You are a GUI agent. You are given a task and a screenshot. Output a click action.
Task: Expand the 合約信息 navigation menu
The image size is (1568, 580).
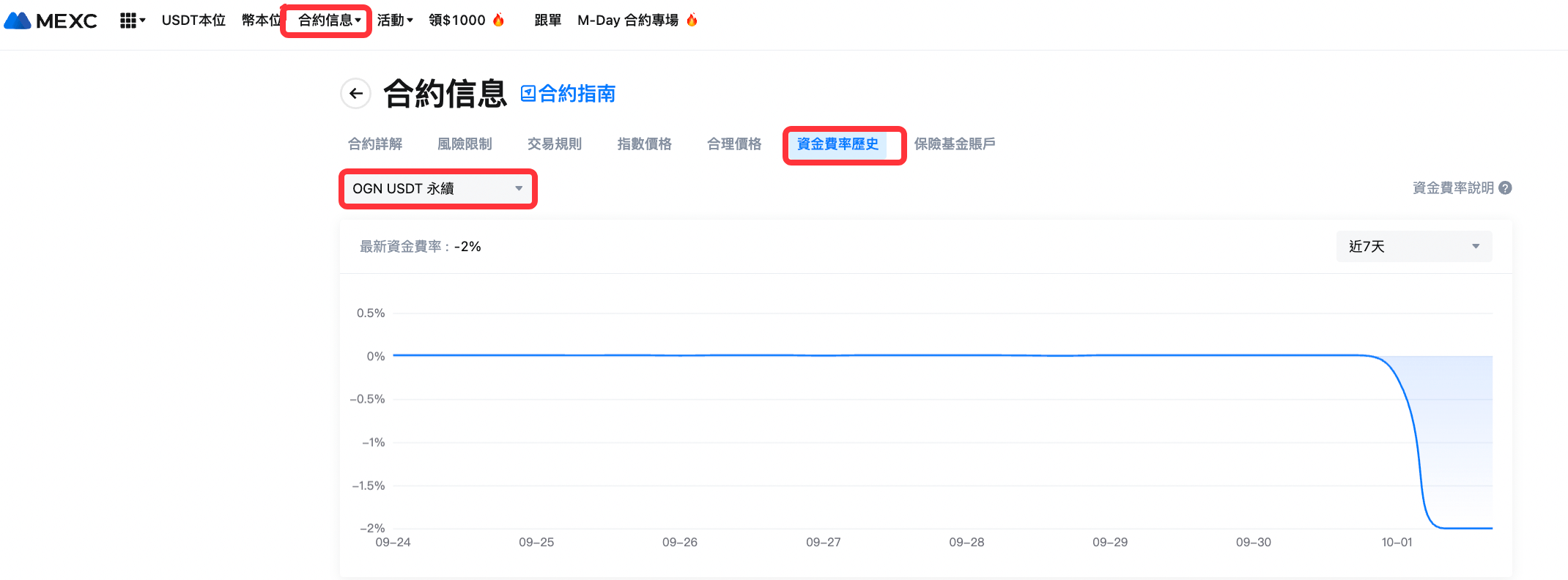tap(328, 21)
